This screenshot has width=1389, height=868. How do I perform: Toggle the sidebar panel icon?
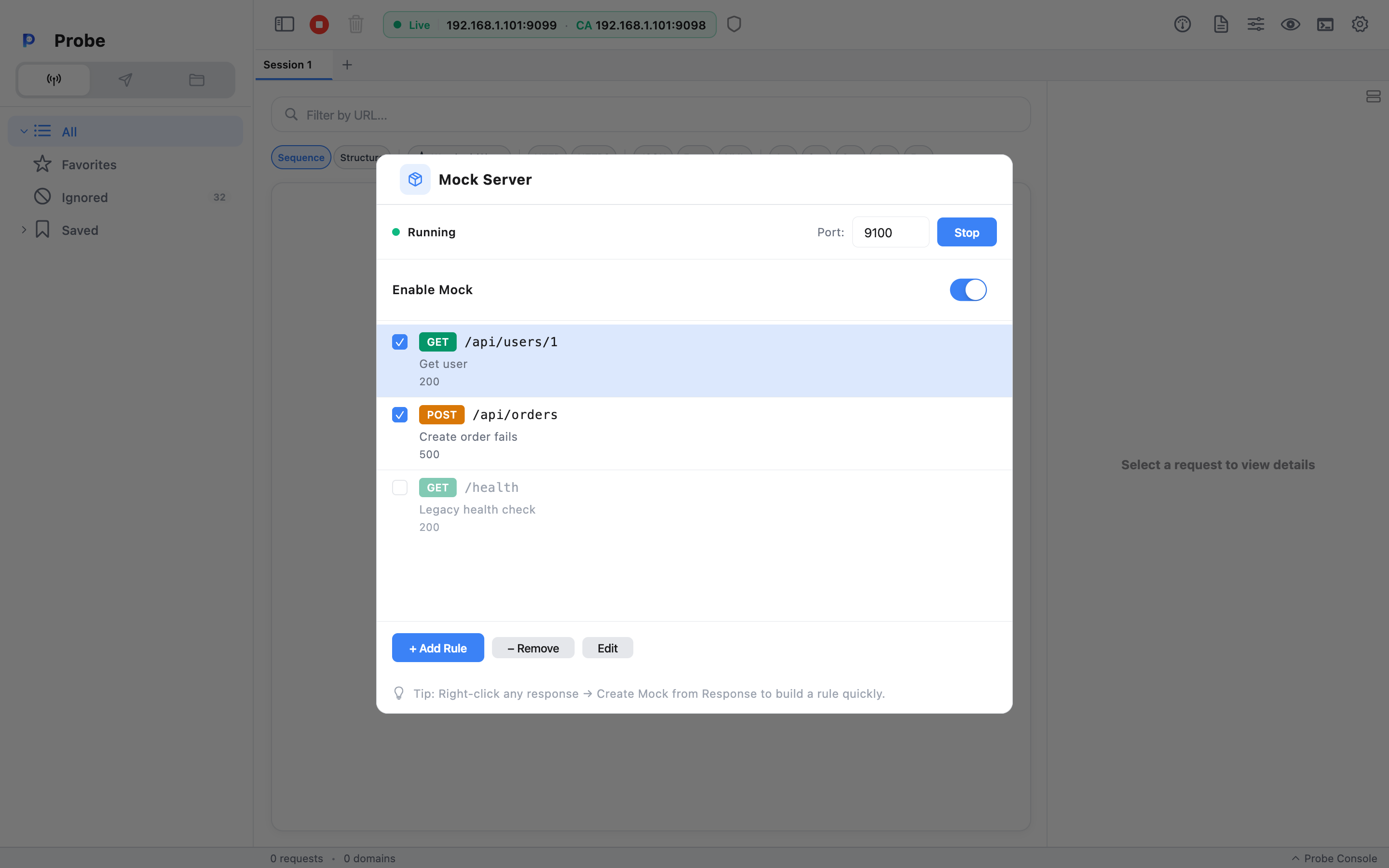(x=284, y=24)
